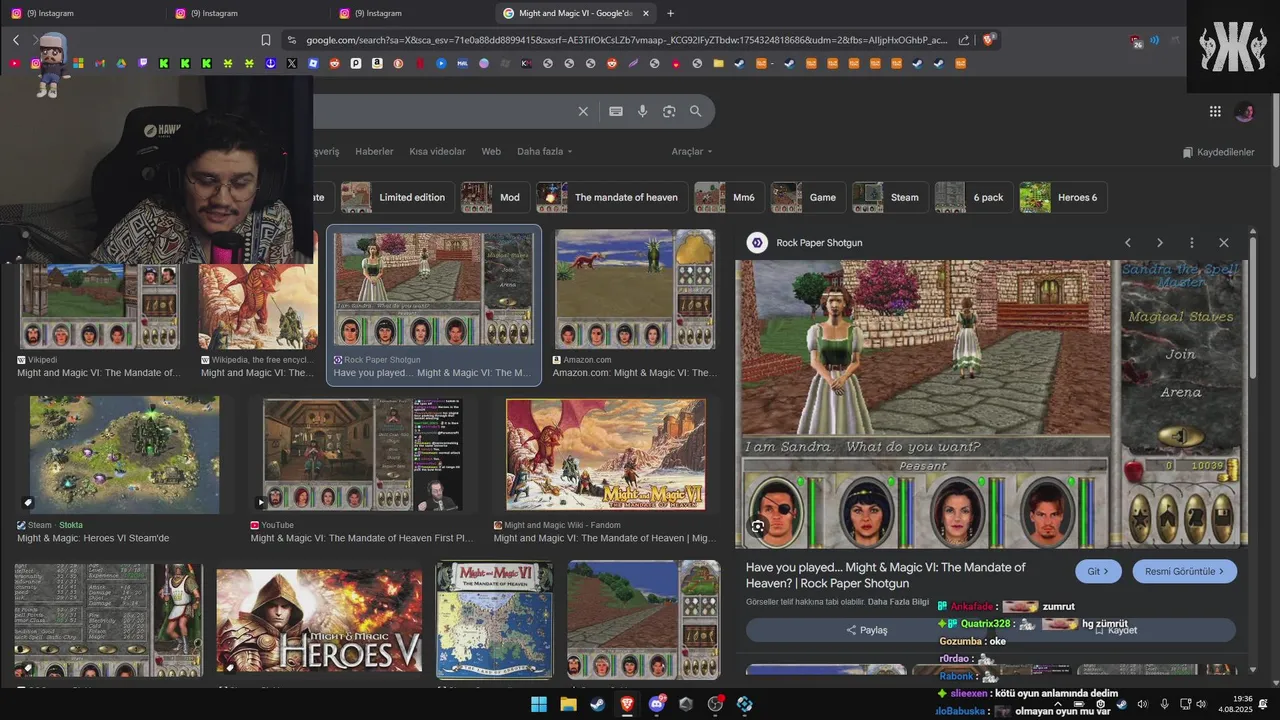The width and height of the screenshot is (1280, 720).
Task: Open the Steam Heroes VI map image result
Action: [x=124, y=455]
